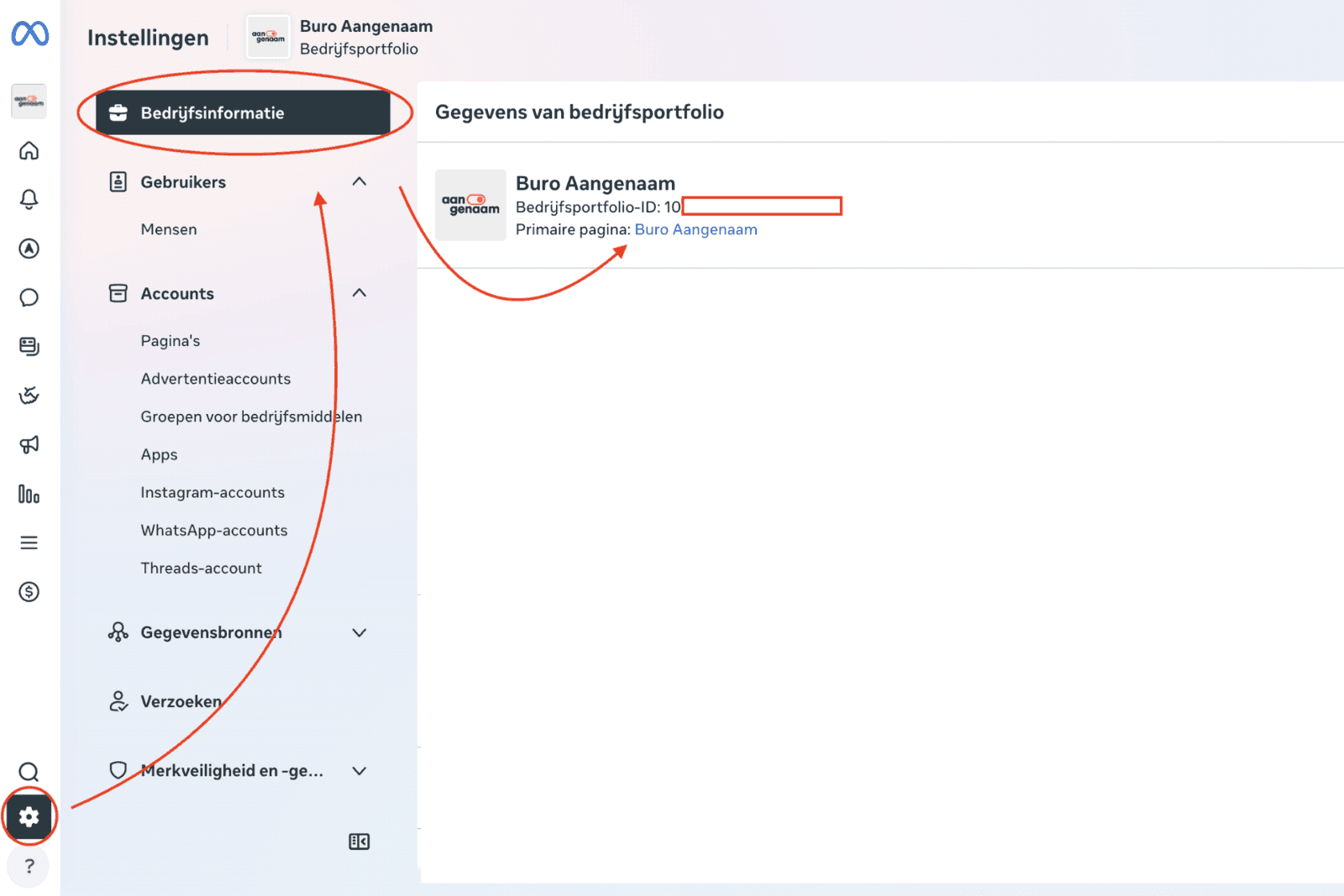Click the Merkveiligheid en -ge... label
Viewport: 1344px width, 896px height.
232,771
